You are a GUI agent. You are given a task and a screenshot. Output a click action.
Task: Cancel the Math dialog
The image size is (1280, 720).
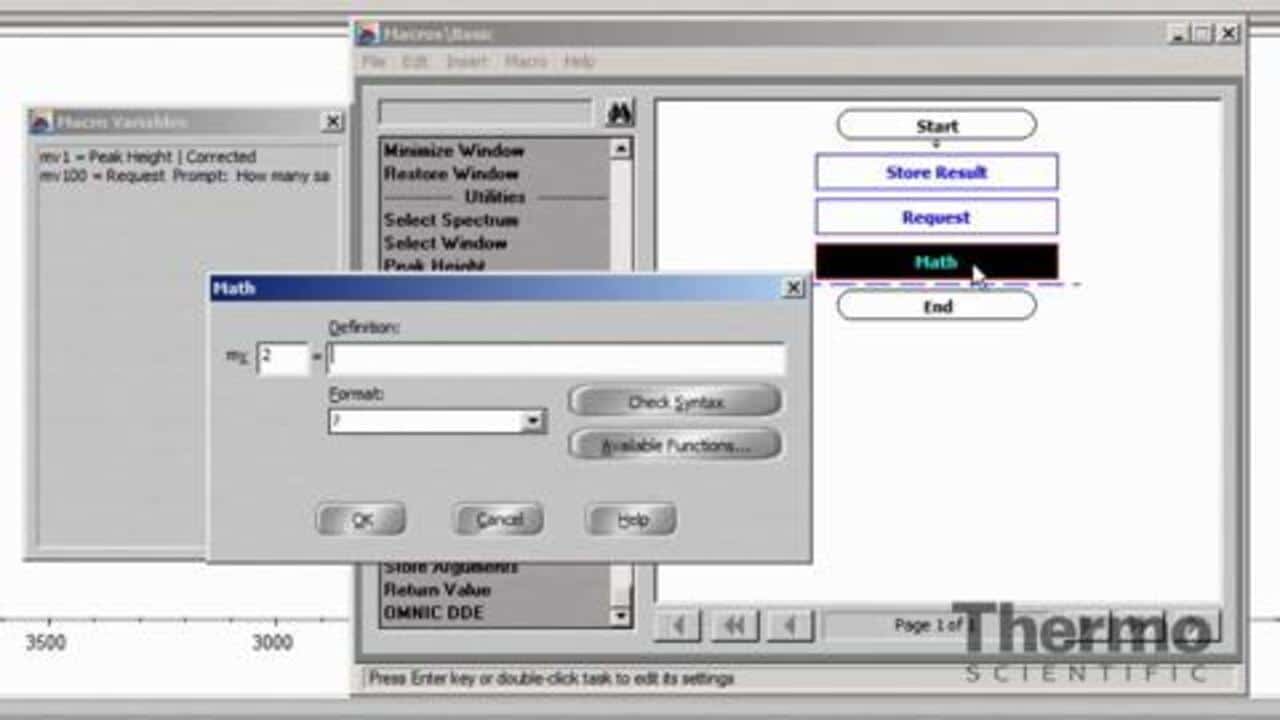[498, 520]
